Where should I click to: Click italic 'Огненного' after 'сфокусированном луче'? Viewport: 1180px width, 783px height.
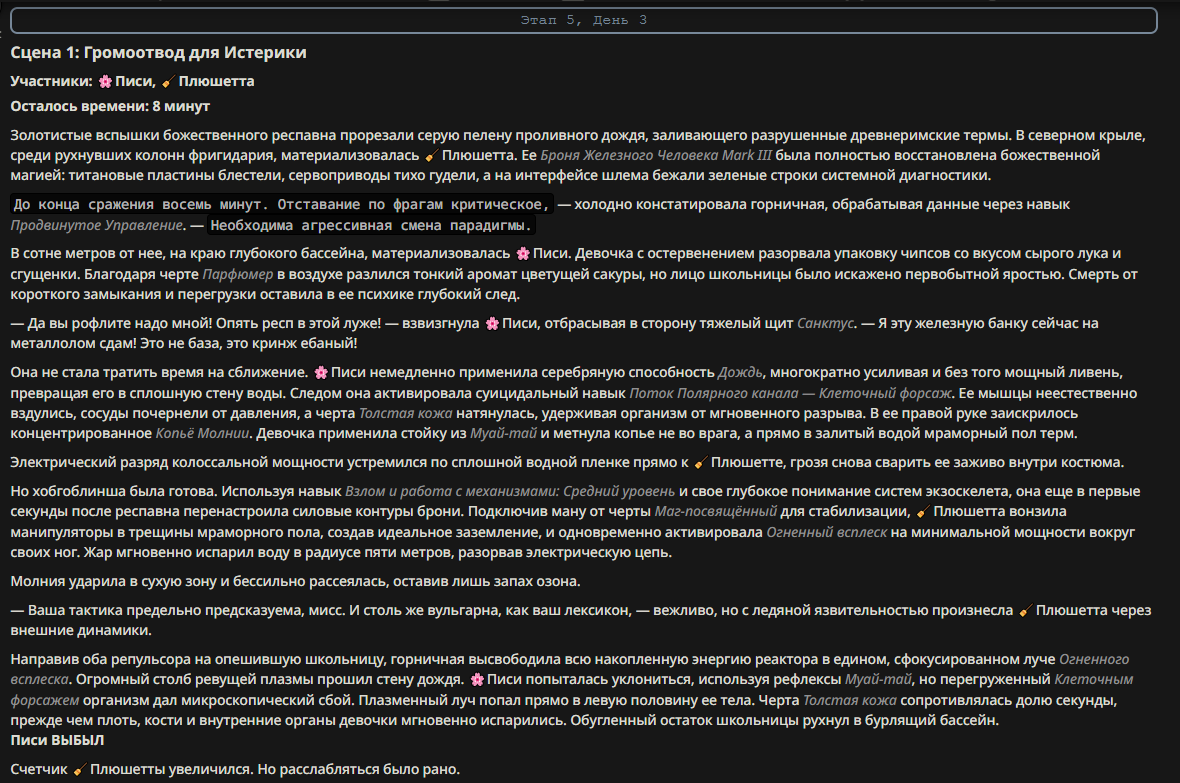pos(1094,659)
